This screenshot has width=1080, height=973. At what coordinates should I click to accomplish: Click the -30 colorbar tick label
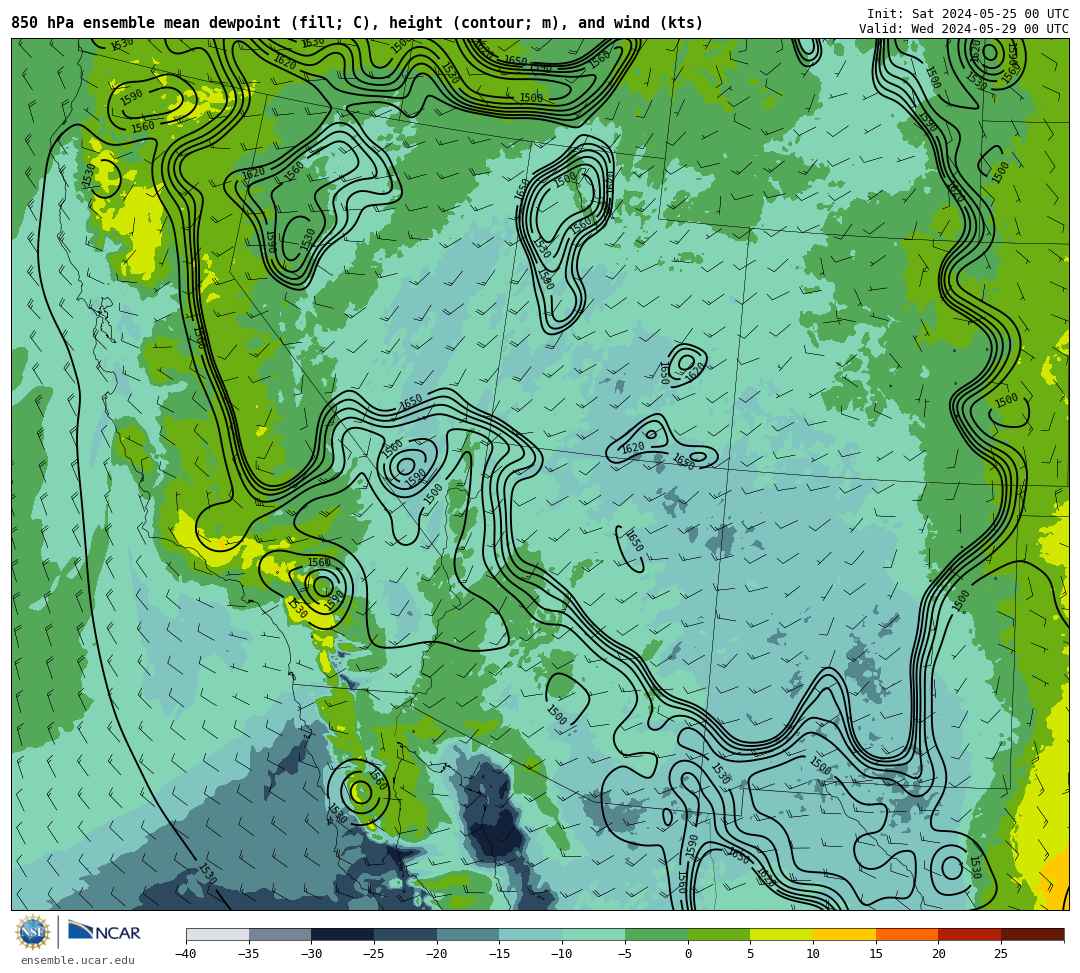coord(311,954)
